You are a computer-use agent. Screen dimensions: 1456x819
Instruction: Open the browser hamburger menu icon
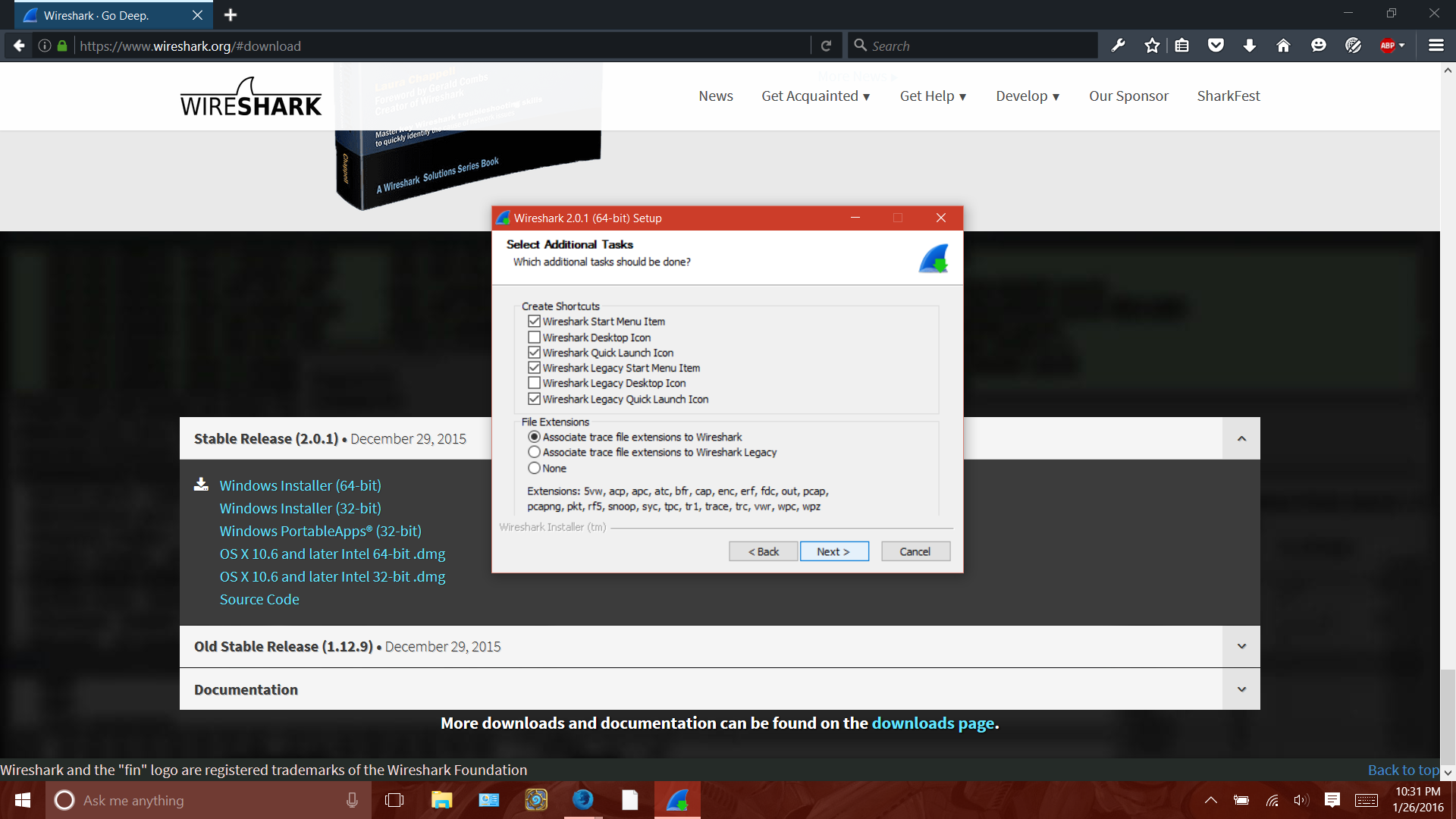coord(1436,45)
